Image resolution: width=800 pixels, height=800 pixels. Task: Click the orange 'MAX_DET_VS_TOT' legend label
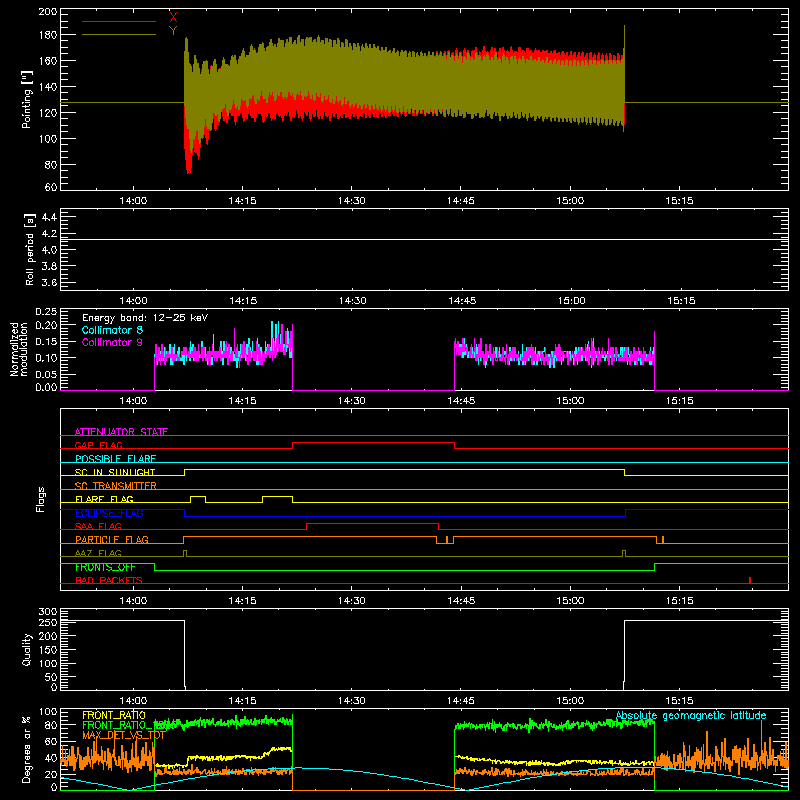tap(123, 735)
